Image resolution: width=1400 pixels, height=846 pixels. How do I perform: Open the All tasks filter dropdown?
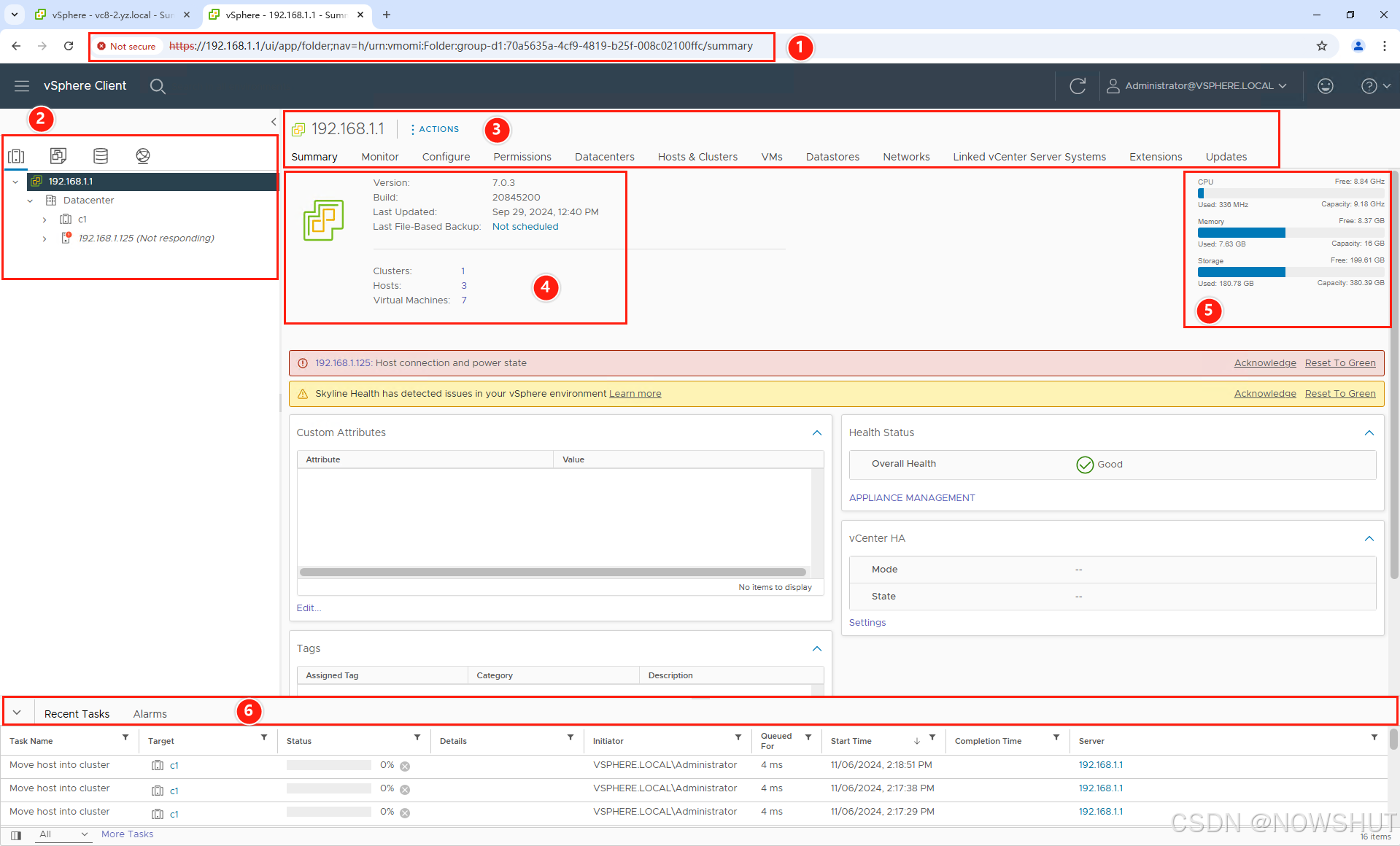tap(63, 834)
